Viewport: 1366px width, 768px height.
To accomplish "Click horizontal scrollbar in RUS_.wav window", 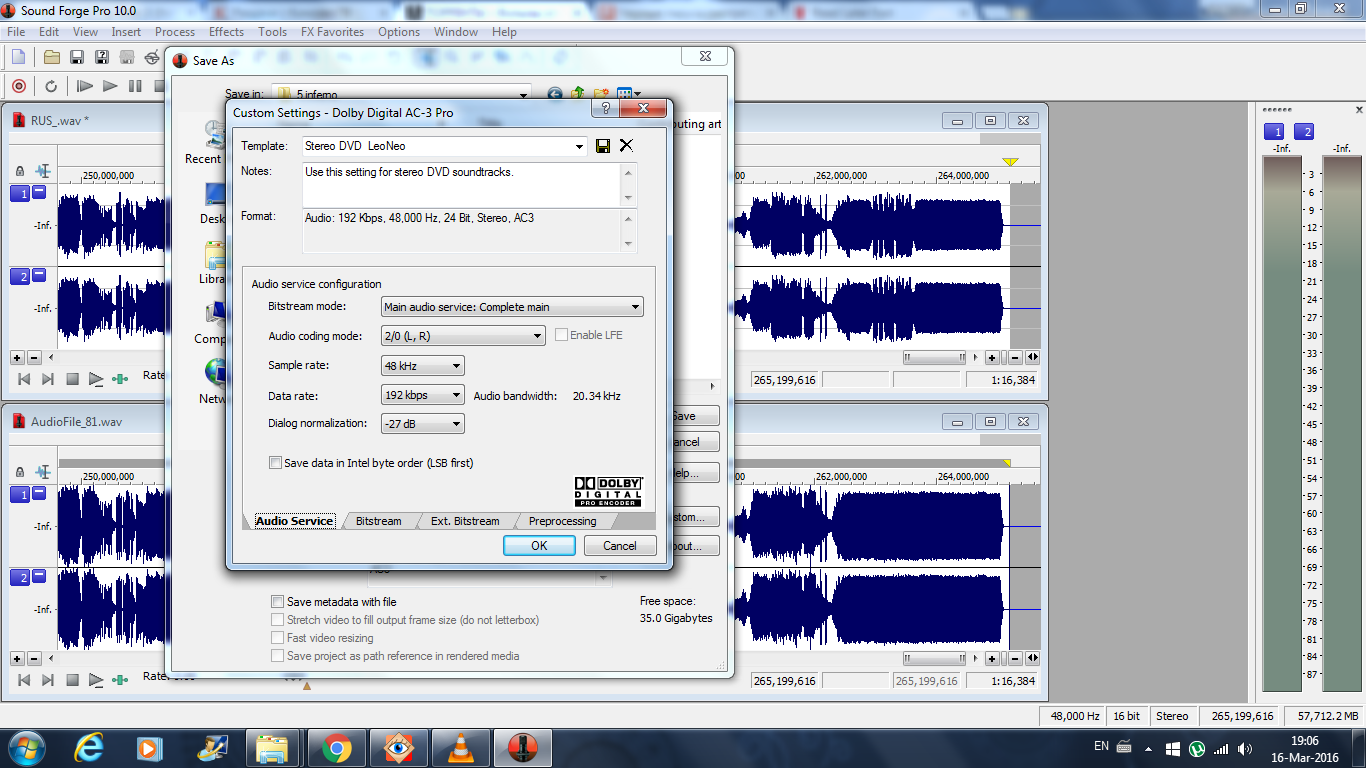I will [934, 357].
